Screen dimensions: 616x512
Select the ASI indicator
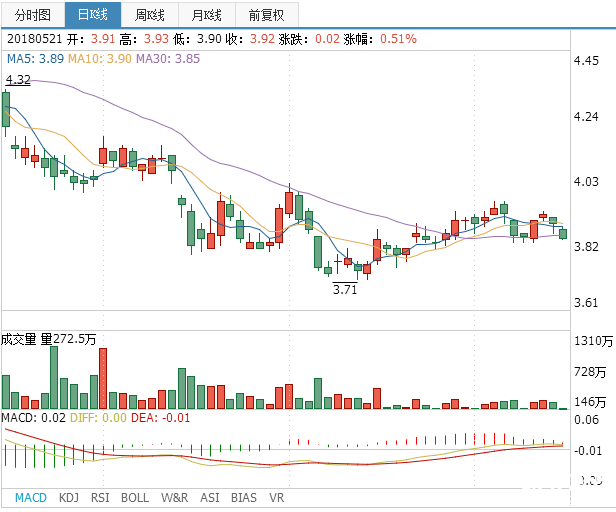210,498
